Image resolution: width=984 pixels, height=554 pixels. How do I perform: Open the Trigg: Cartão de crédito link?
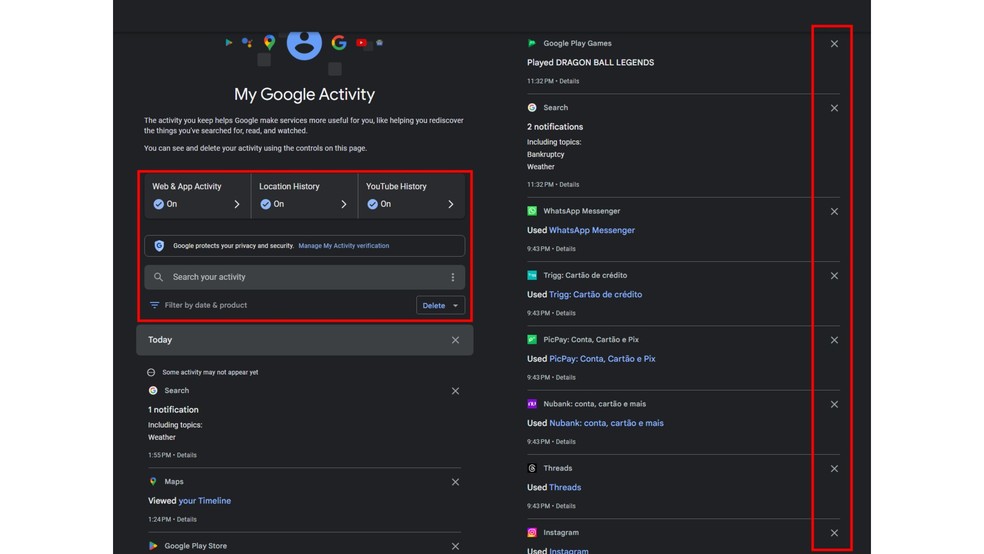595,295
